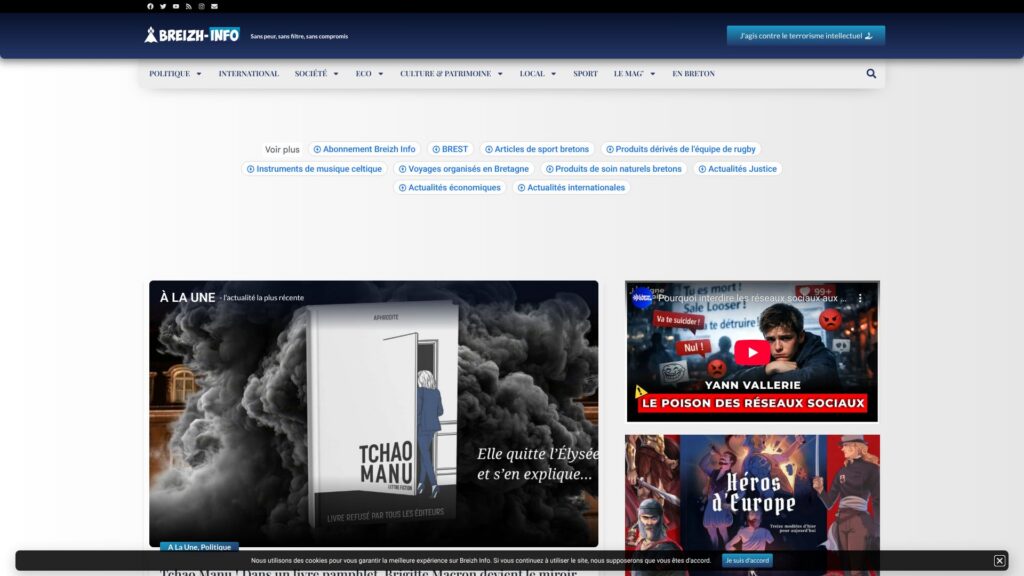
Task: Select the SPORT menu item
Action: (x=583, y=73)
